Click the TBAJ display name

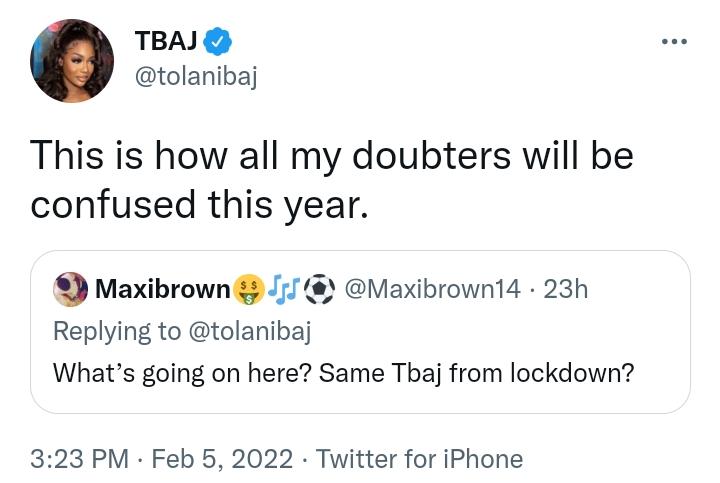click(166, 42)
